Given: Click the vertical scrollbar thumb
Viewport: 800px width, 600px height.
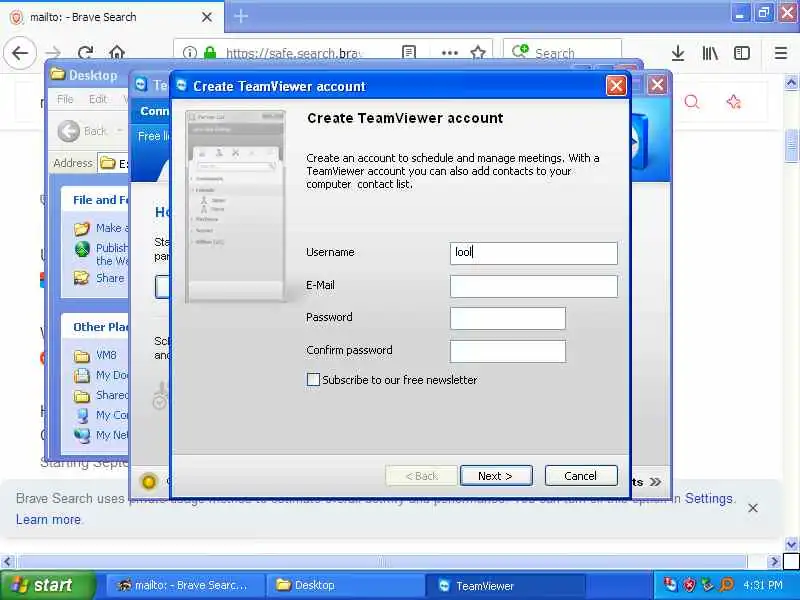Looking at the screenshot, I should [x=791, y=145].
